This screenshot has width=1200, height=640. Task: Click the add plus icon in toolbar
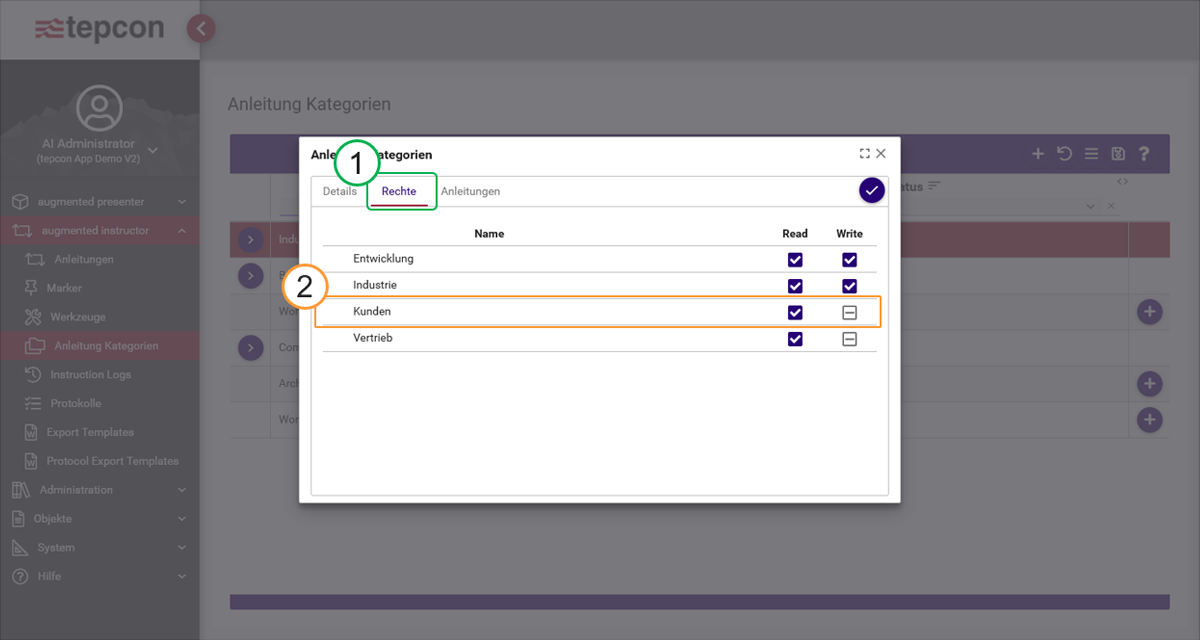pos(1038,154)
